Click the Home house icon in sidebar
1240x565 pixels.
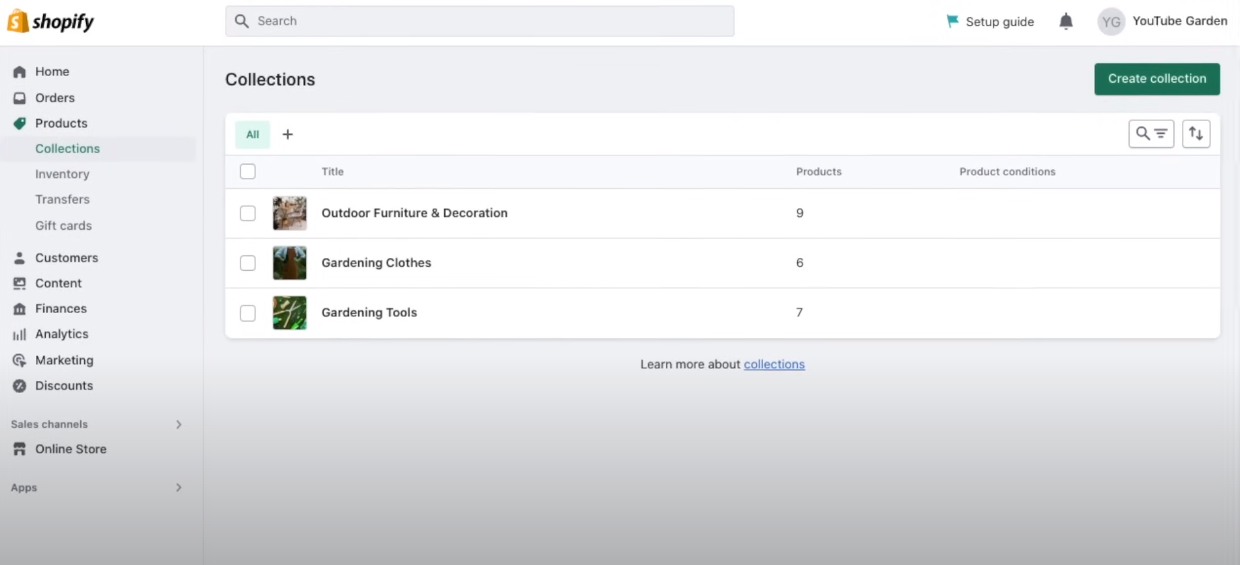click(19, 72)
